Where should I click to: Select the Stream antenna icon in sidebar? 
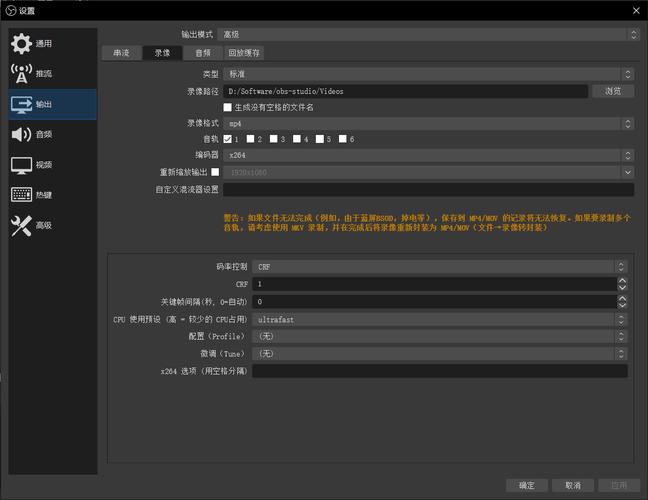pos(21,74)
